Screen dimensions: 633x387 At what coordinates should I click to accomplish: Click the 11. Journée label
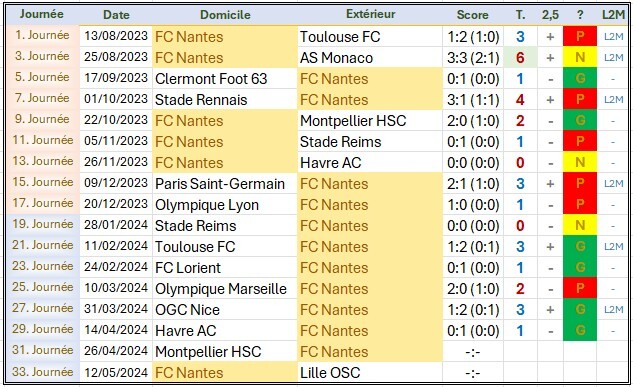point(42,140)
